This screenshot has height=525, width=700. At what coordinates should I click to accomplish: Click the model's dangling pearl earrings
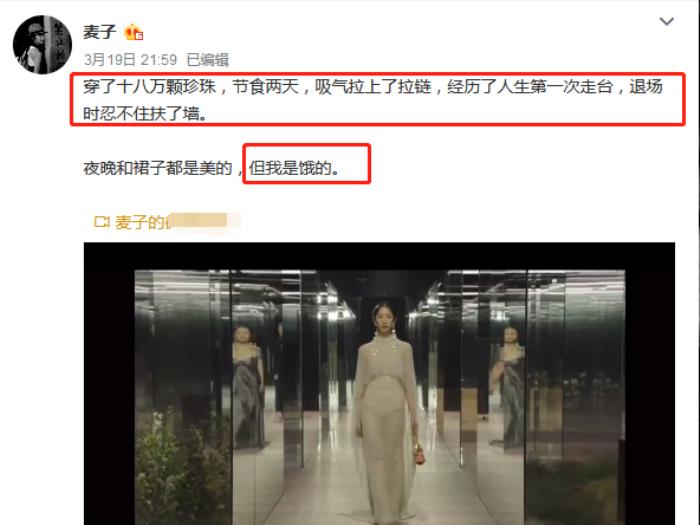(x=384, y=333)
